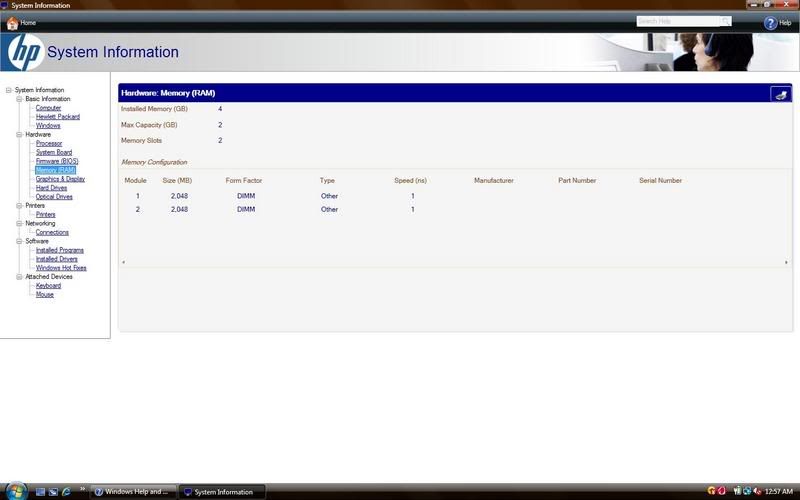Click System Information taskbar button
The height and width of the screenshot is (500, 800).
coord(222,492)
